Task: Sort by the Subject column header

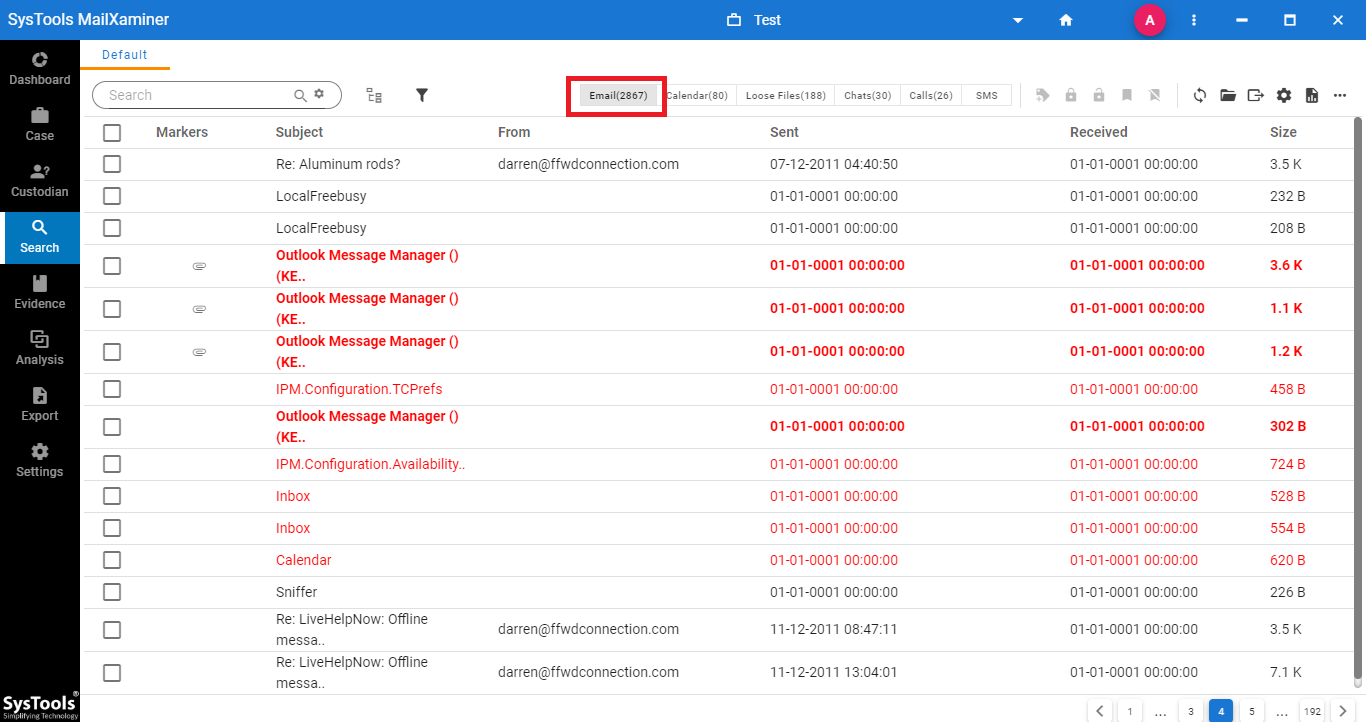Action: click(300, 132)
